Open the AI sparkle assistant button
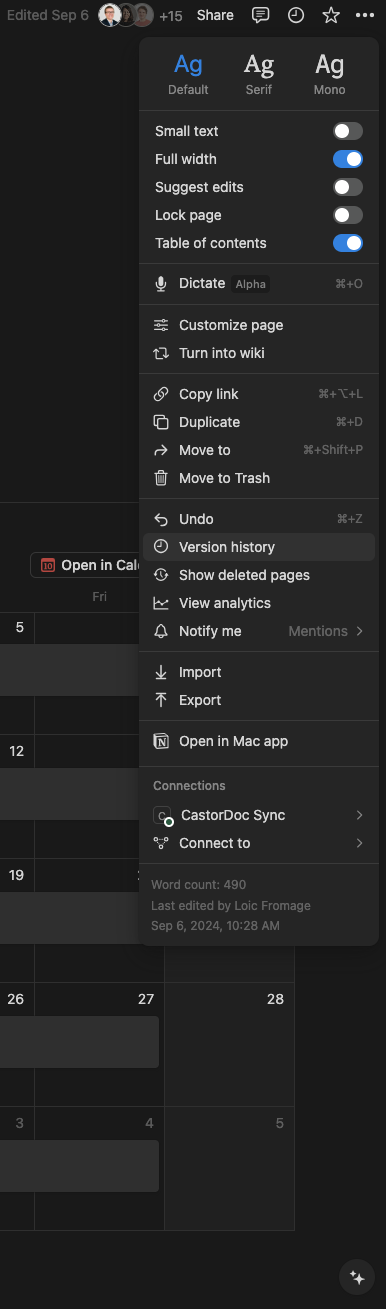The width and height of the screenshot is (386, 1309). 356,1277
